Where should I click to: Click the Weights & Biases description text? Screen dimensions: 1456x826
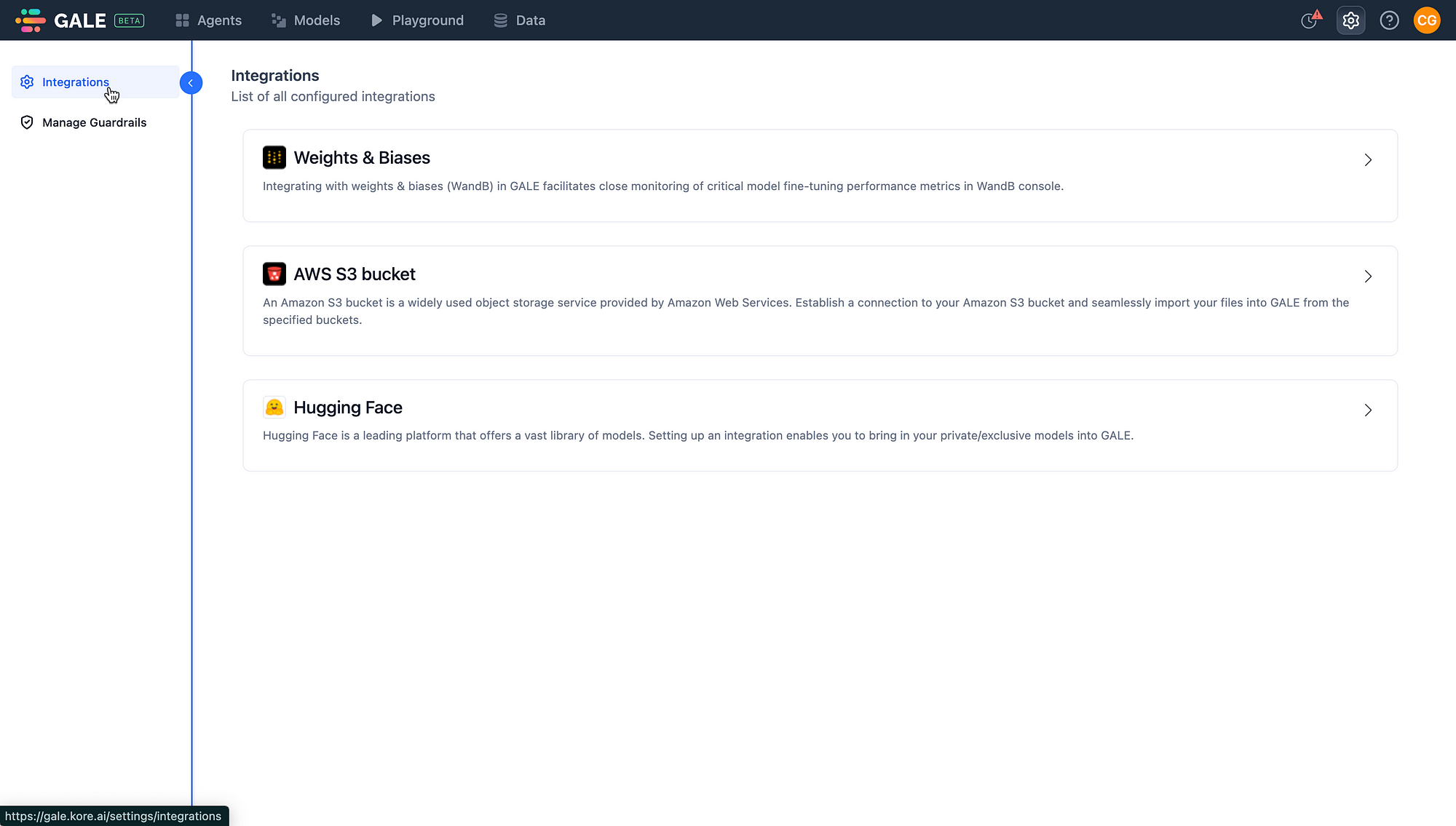[663, 186]
